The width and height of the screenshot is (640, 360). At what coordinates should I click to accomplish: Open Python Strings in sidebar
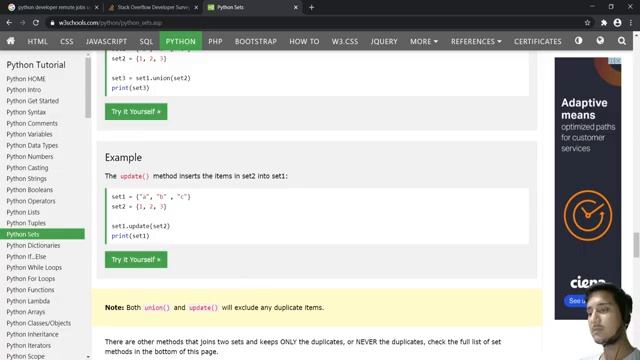pos(27,179)
